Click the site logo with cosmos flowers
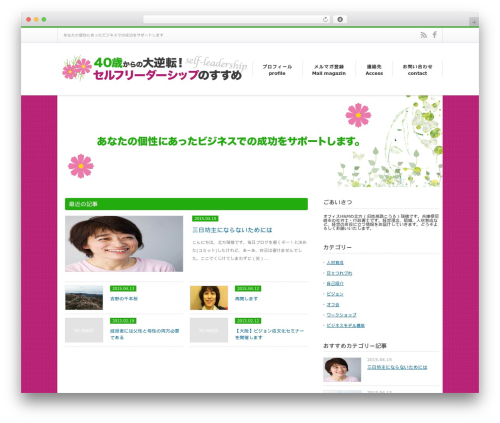Image resolution: width=500 pixels, height=423 pixels. tap(155, 68)
